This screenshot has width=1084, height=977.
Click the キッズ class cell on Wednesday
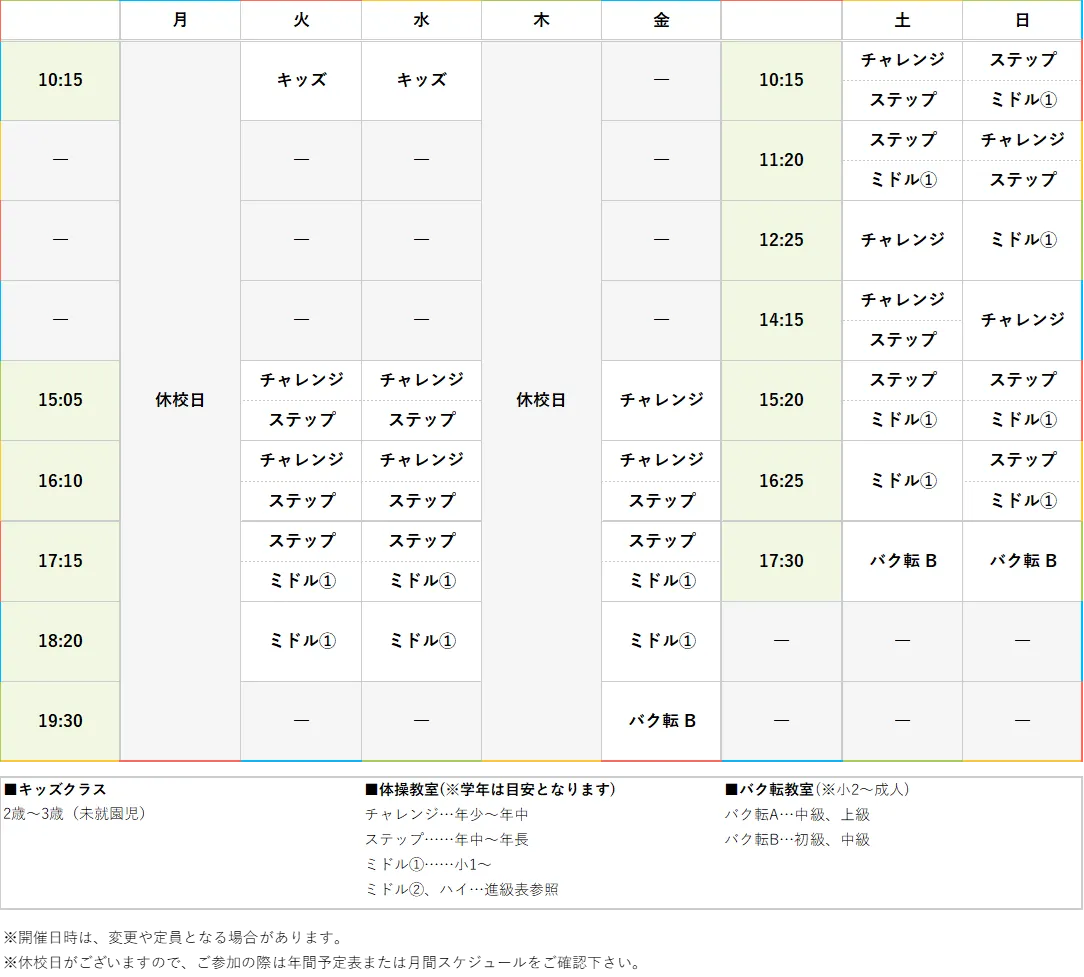point(420,81)
